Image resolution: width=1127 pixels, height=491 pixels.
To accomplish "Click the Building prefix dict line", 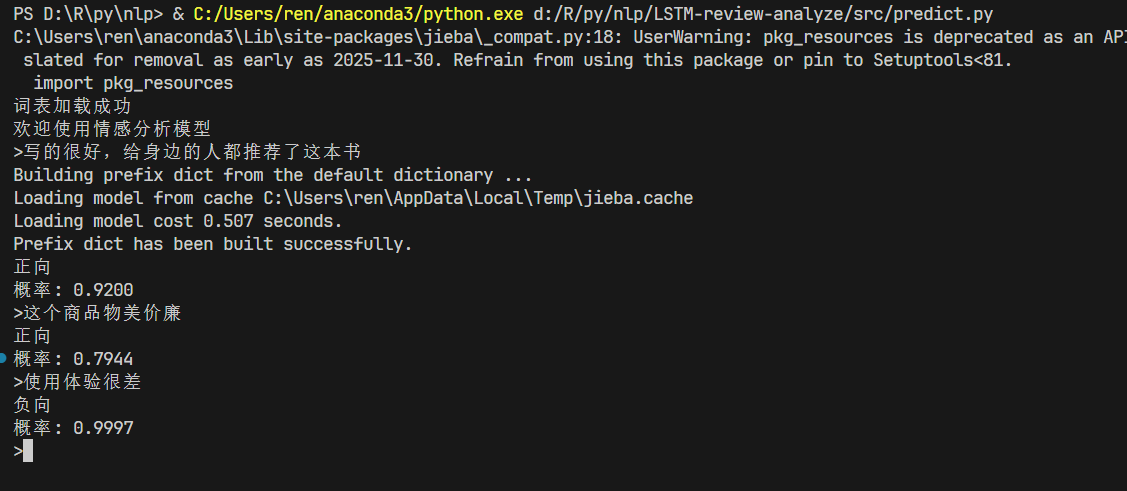I will (272, 175).
